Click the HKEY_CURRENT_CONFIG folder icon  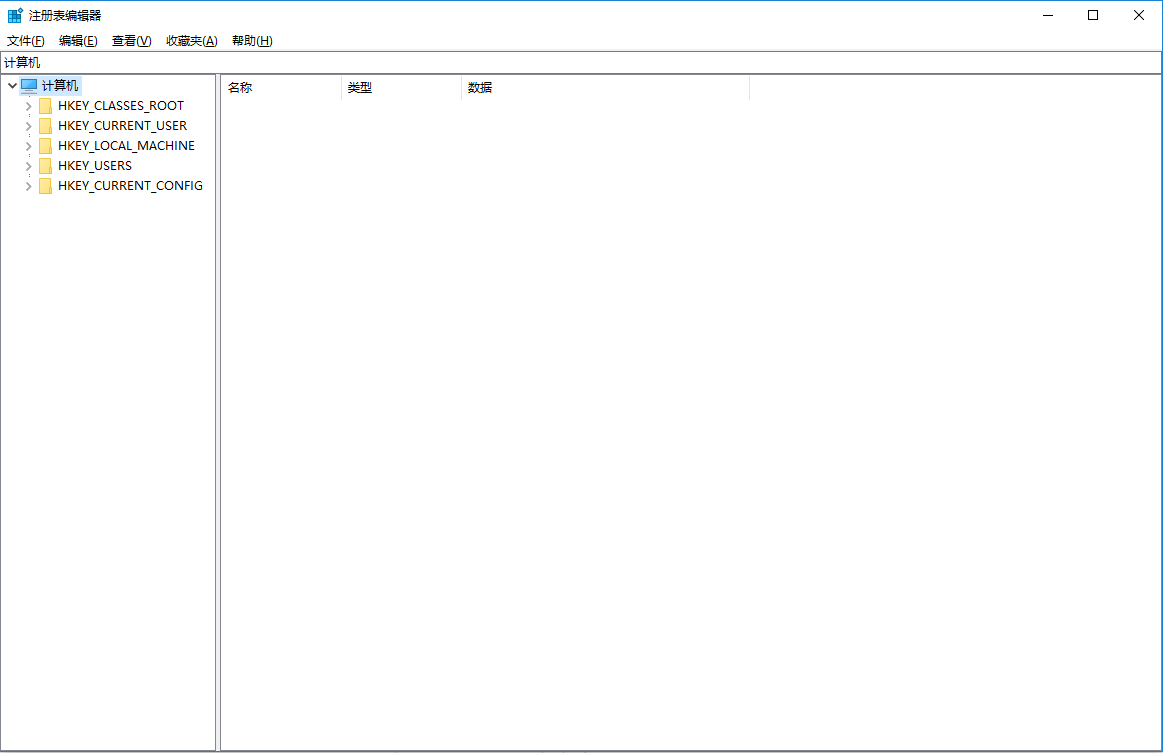46,185
